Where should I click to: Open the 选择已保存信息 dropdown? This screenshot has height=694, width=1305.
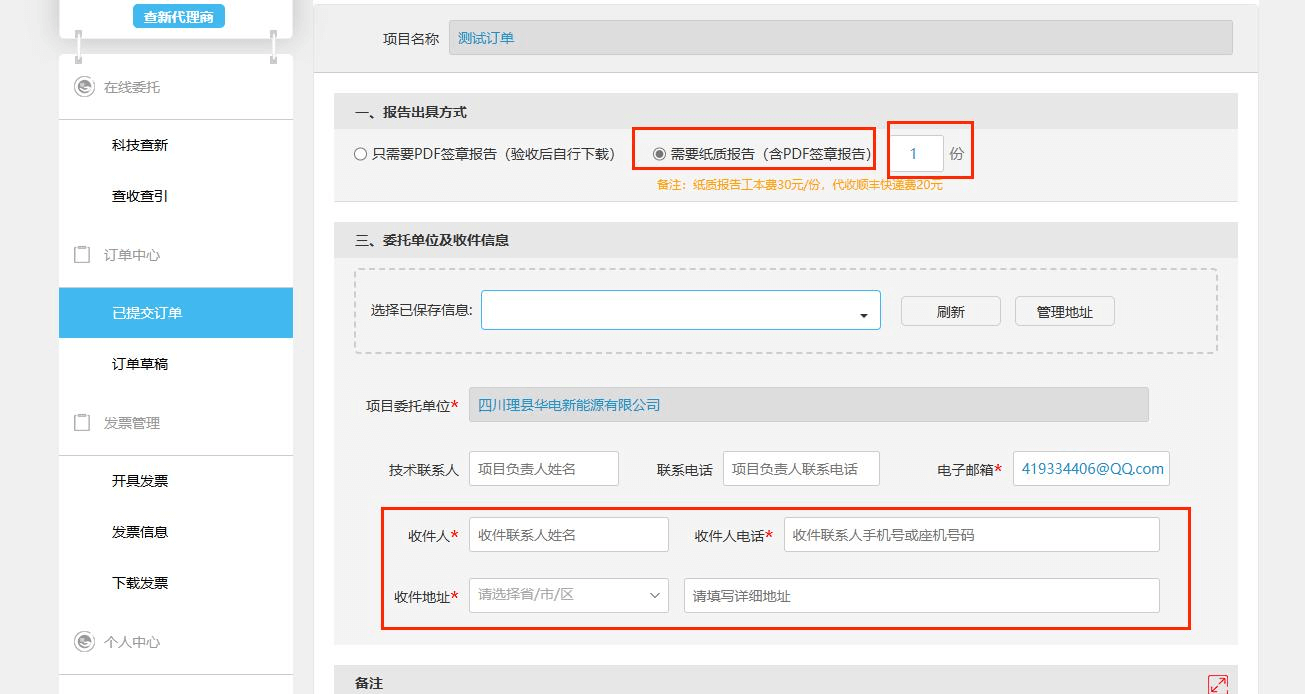pyautogui.click(x=680, y=311)
